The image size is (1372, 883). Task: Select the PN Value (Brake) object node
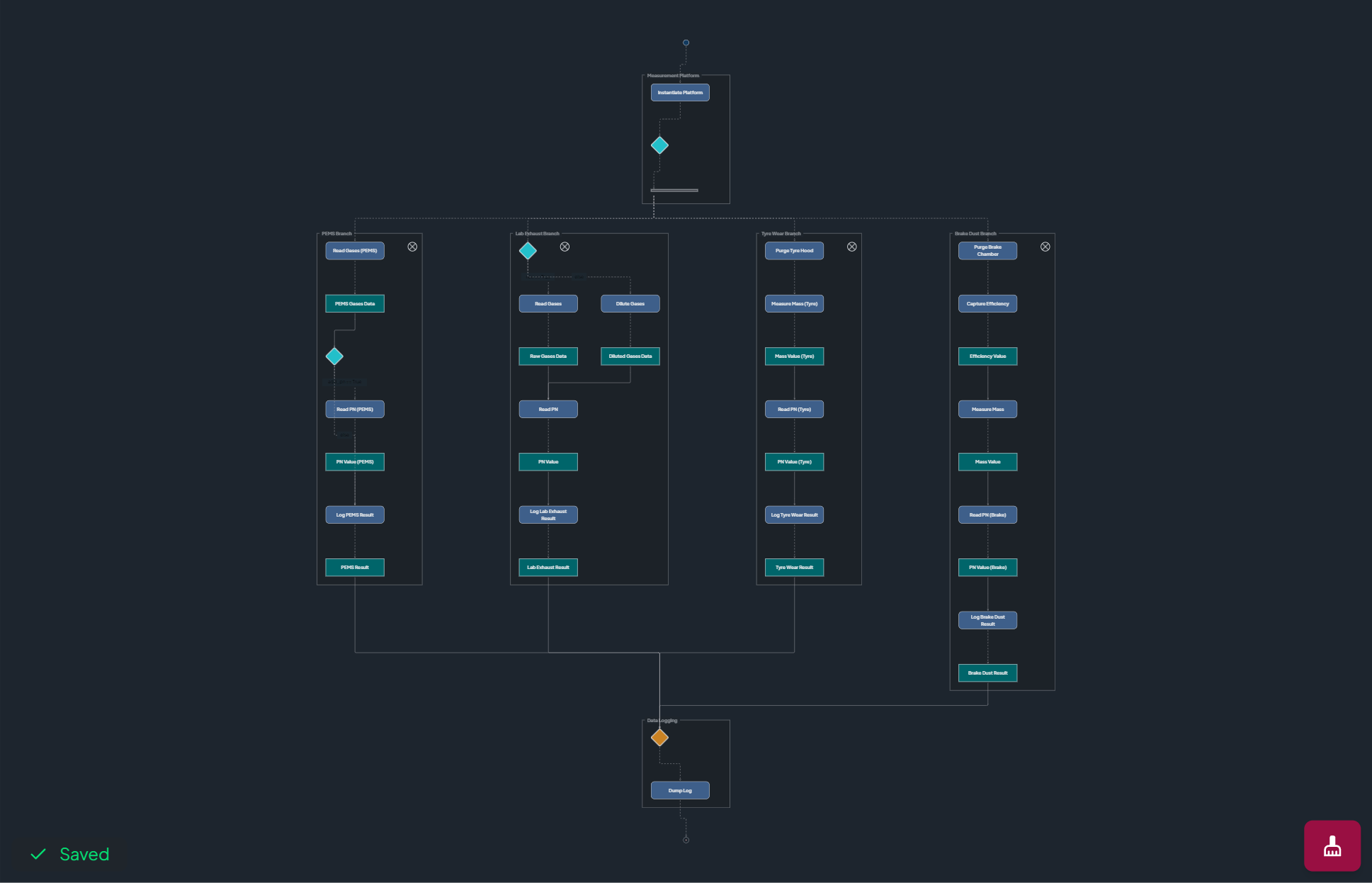point(987,568)
